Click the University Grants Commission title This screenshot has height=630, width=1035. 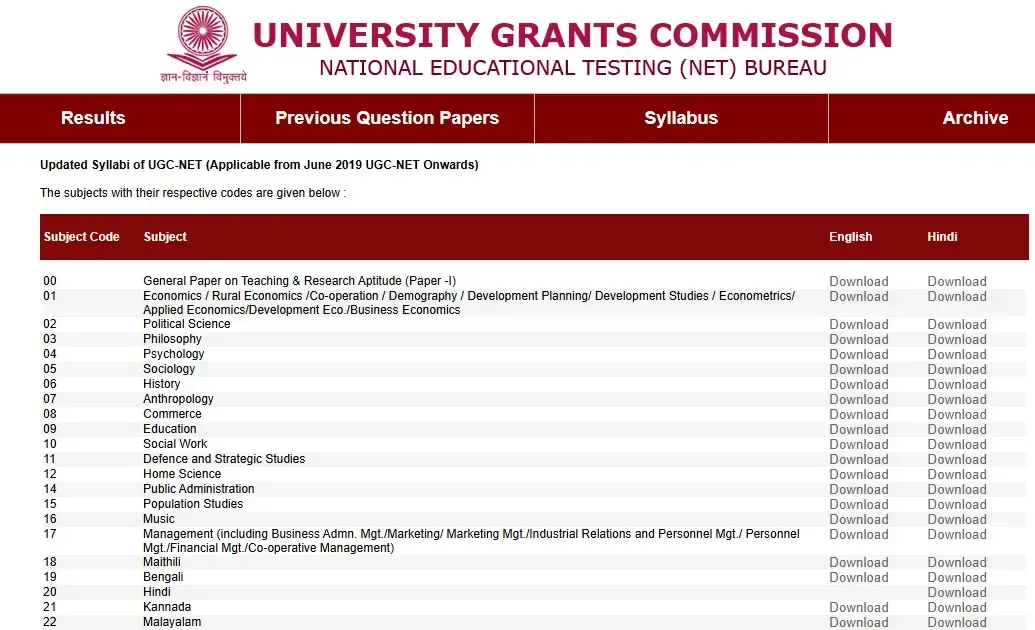click(572, 35)
